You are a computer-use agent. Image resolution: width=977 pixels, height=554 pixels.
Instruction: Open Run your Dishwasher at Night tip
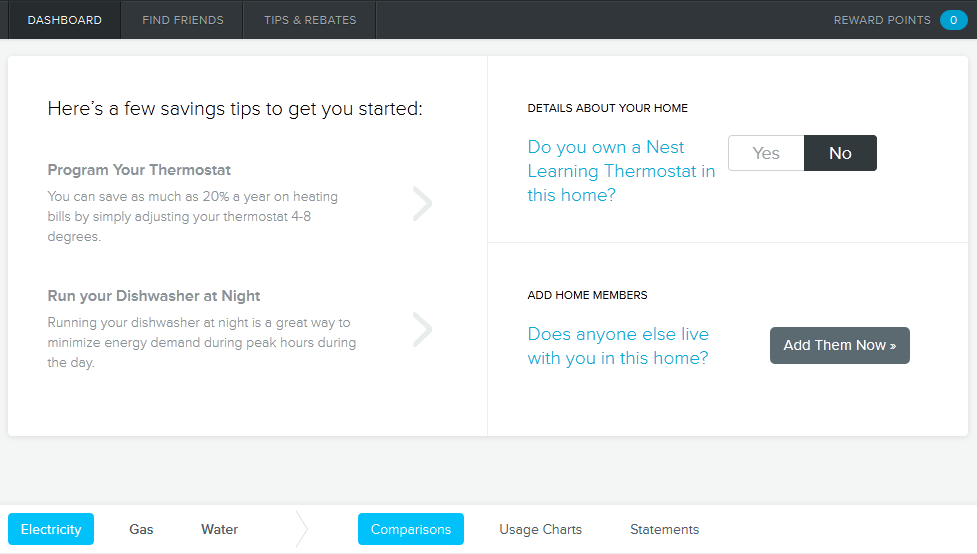tap(154, 296)
